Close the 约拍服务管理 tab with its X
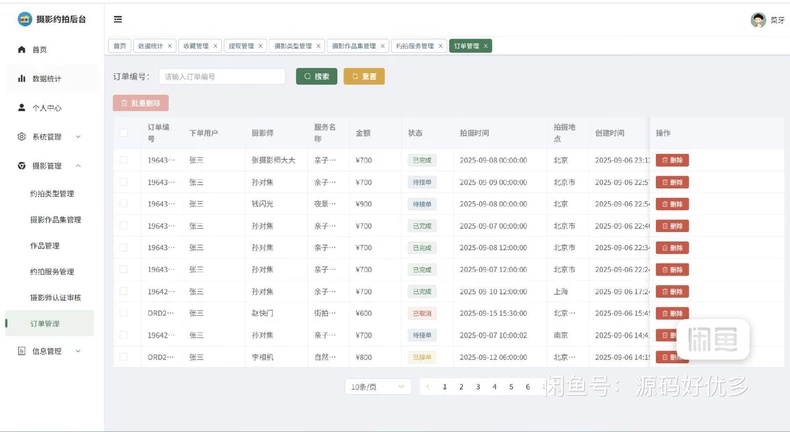 click(x=440, y=46)
